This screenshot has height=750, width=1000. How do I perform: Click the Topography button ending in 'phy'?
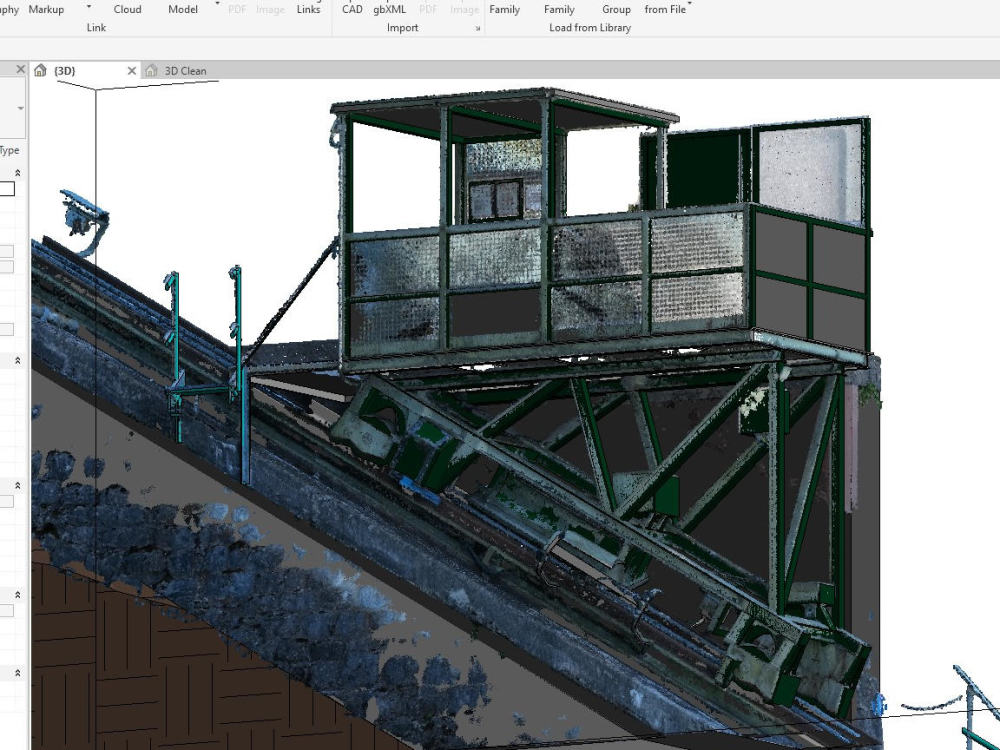[x=10, y=9]
